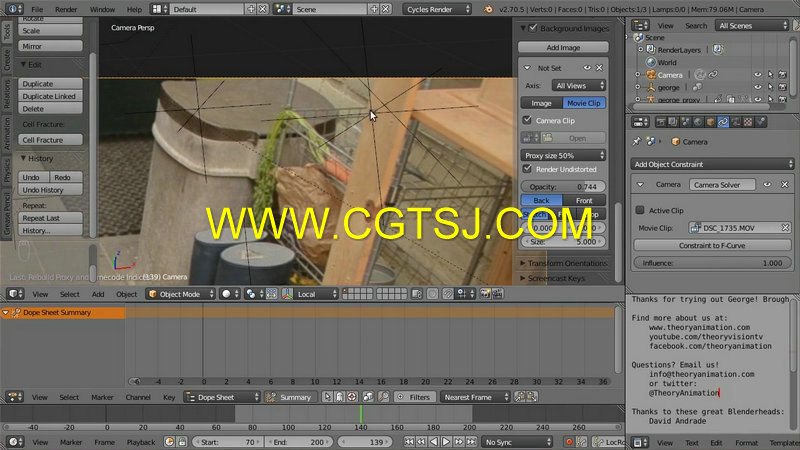The image size is (800, 450).
Task: Toggle the Background Images checkbox
Action: click(x=533, y=28)
